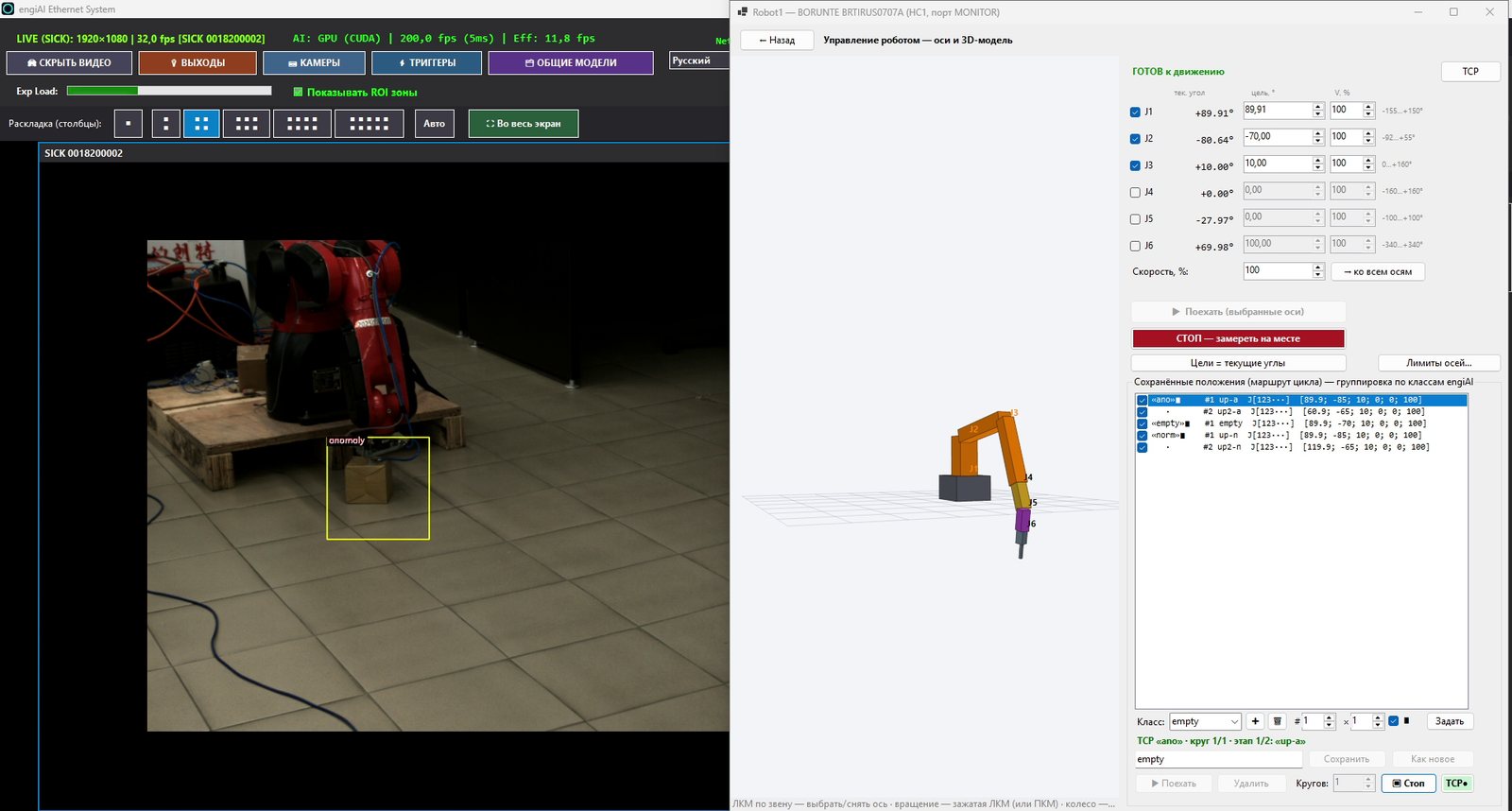Click the Назад back button
Viewport: 1512px width, 811px height.
[x=777, y=41]
